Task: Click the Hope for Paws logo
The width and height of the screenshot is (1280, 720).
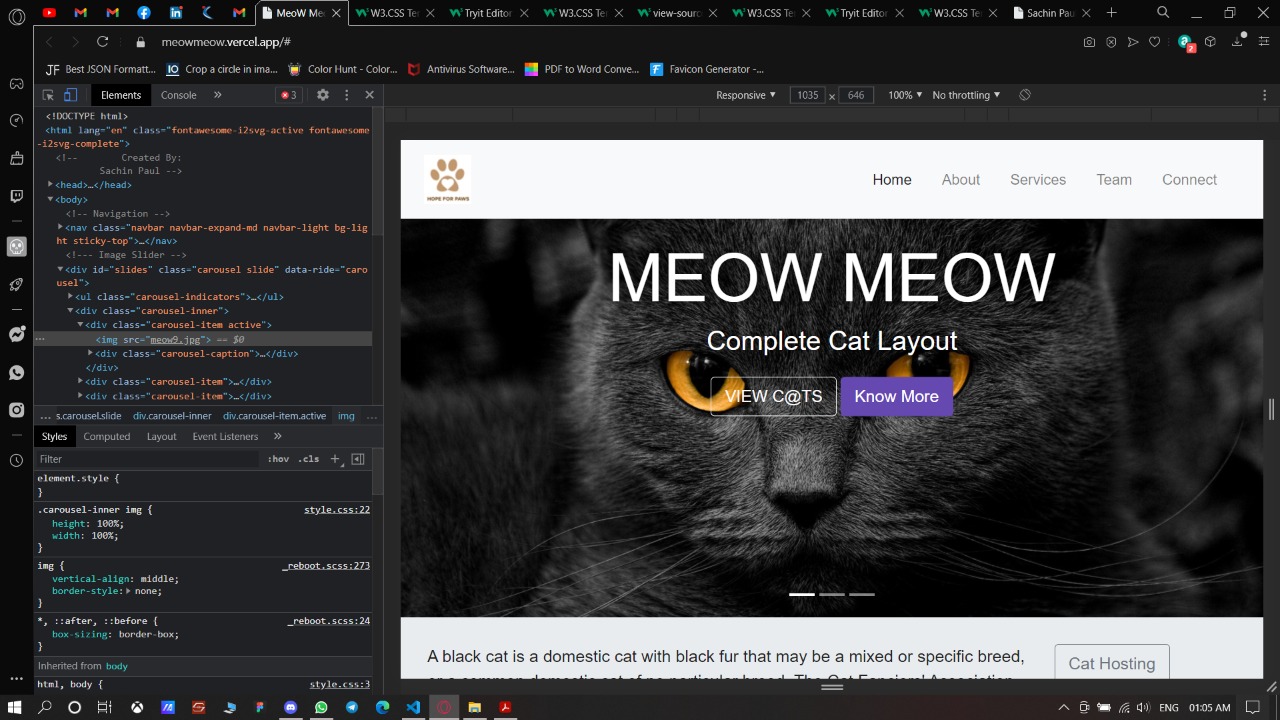Action: 447,179
